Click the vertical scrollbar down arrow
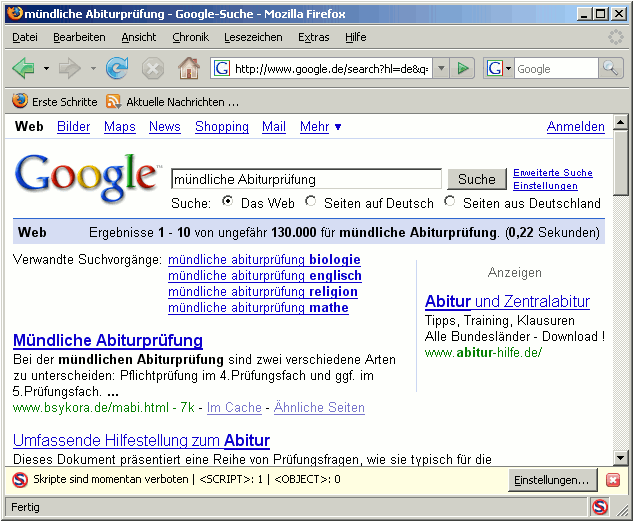 [x=620, y=458]
